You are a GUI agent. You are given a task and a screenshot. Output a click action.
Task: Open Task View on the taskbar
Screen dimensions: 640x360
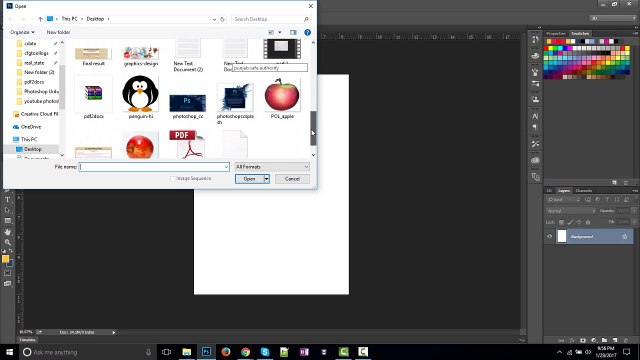[167, 352]
